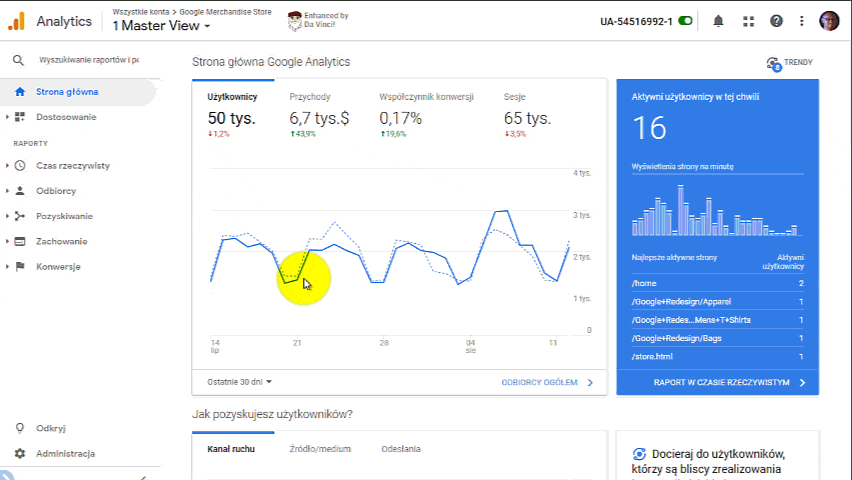Open the three-dot more options menu
852x480 pixels.
(x=801, y=21)
